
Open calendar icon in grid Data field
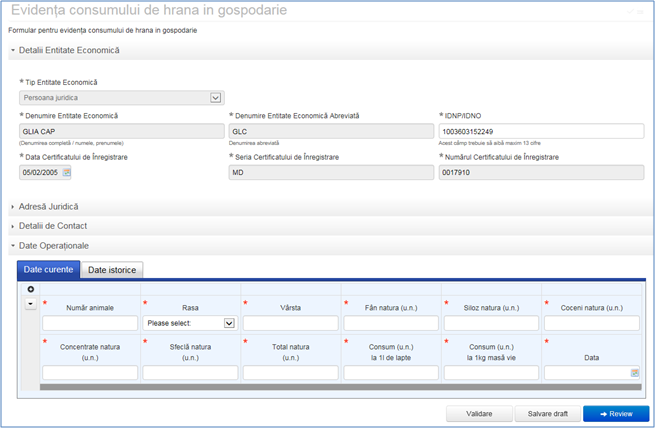(x=634, y=372)
